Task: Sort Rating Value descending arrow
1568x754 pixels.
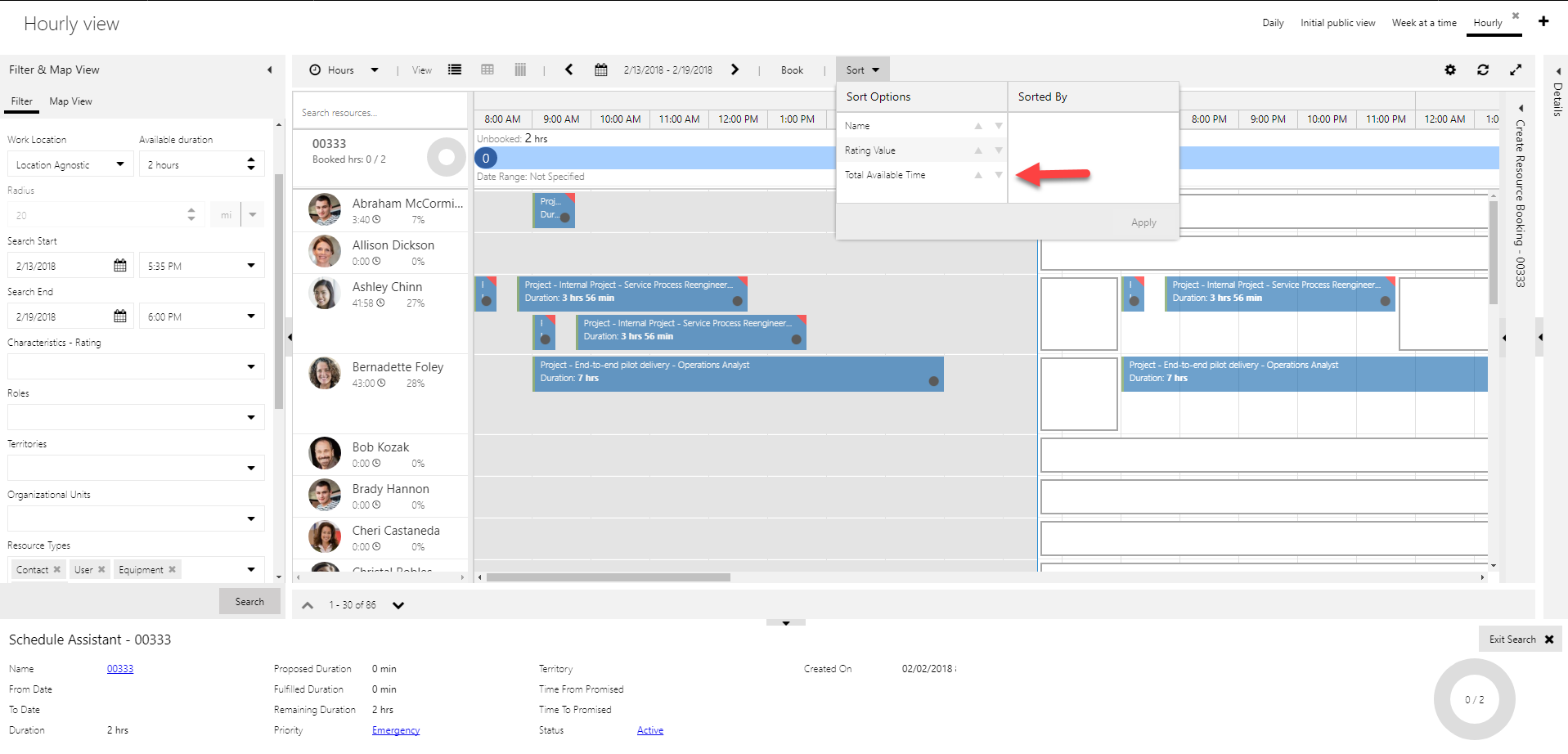Action: click(999, 150)
